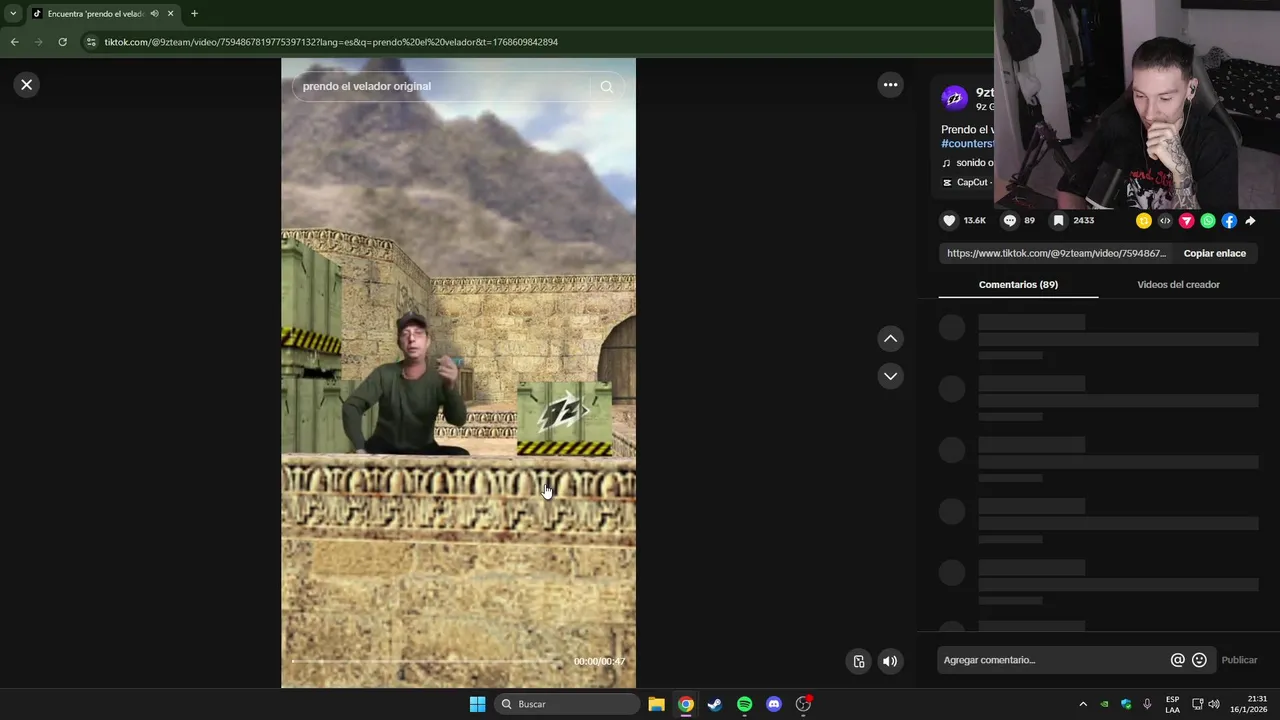Image resolution: width=1280 pixels, height=720 pixels.
Task: Close the TikTok browser tab
Action: (x=170, y=14)
